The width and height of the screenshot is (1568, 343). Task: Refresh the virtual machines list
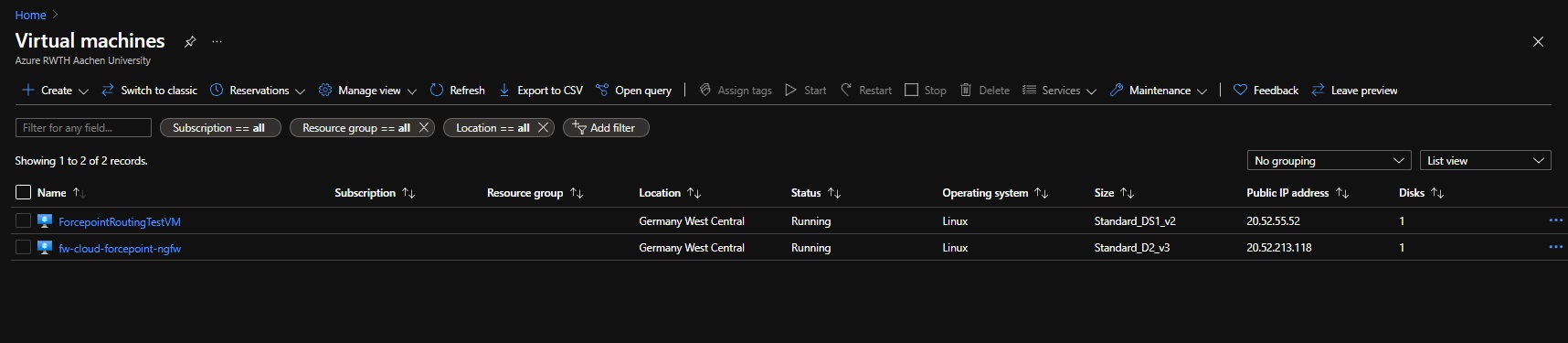click(x=457, y=90)
